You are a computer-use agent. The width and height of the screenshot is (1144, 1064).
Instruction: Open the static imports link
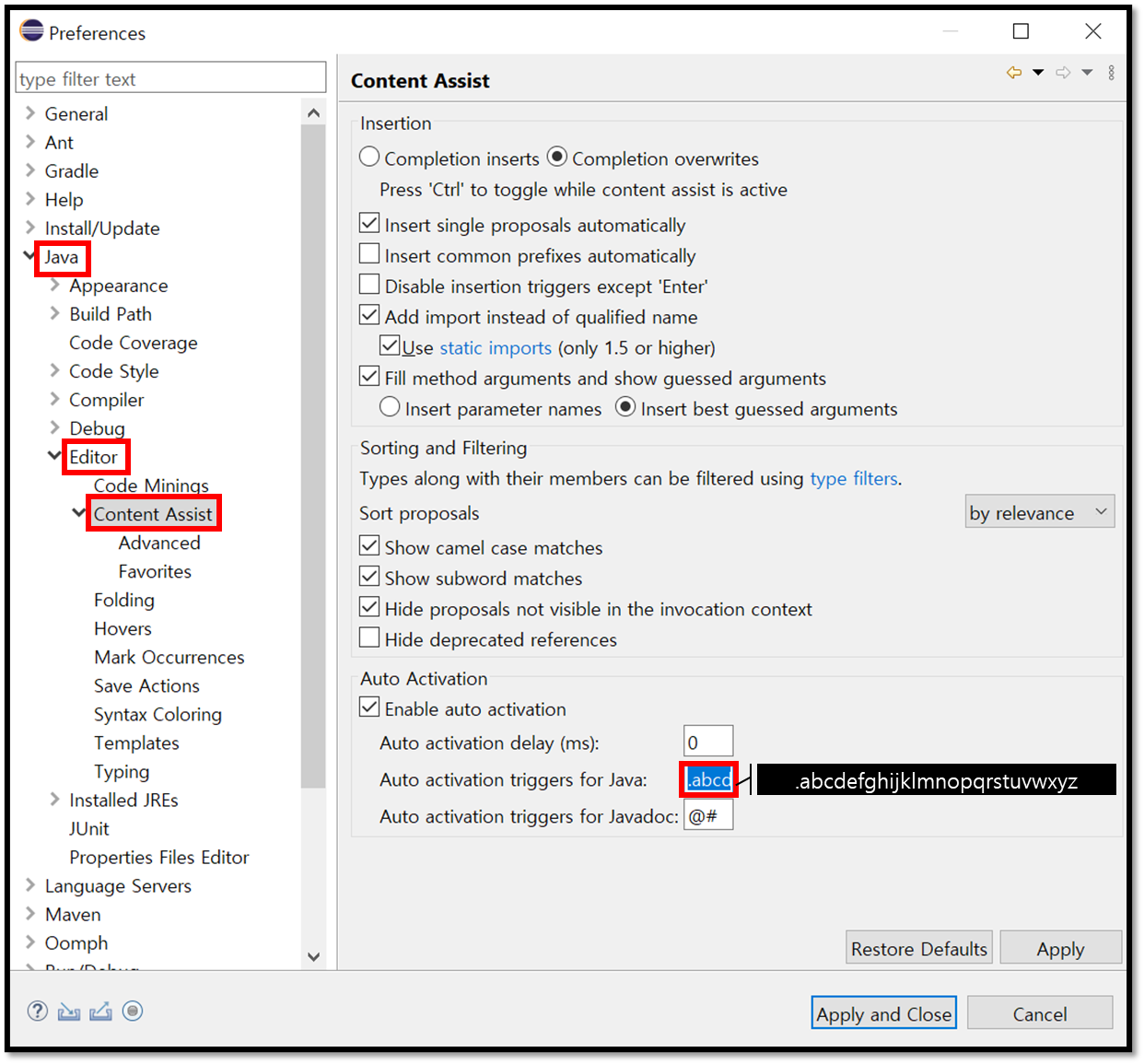tap(496, 347)
